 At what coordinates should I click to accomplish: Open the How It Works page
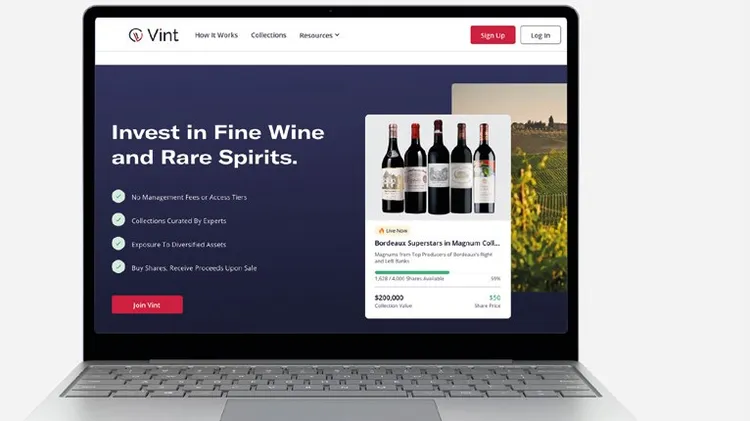coord(216,35)
